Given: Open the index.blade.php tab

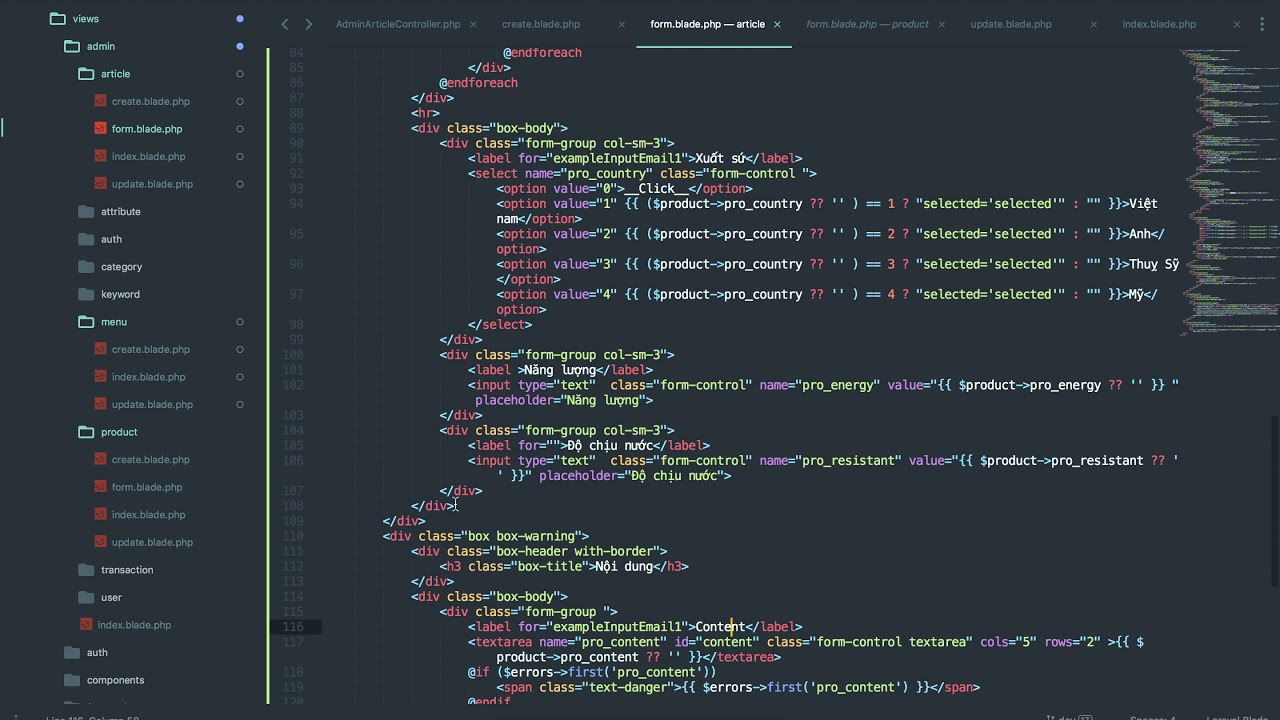Looking at the screenshot, I should pos(1159,24).
